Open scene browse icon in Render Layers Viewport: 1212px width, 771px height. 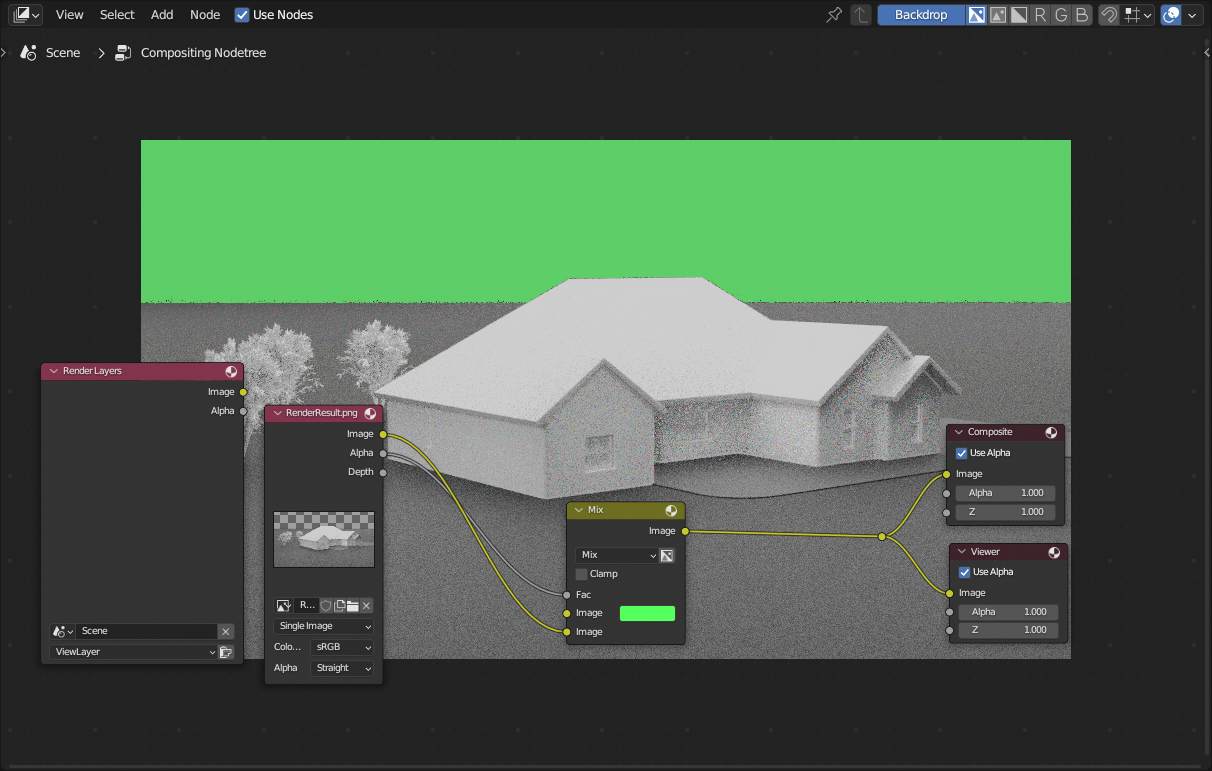(63, 631)
